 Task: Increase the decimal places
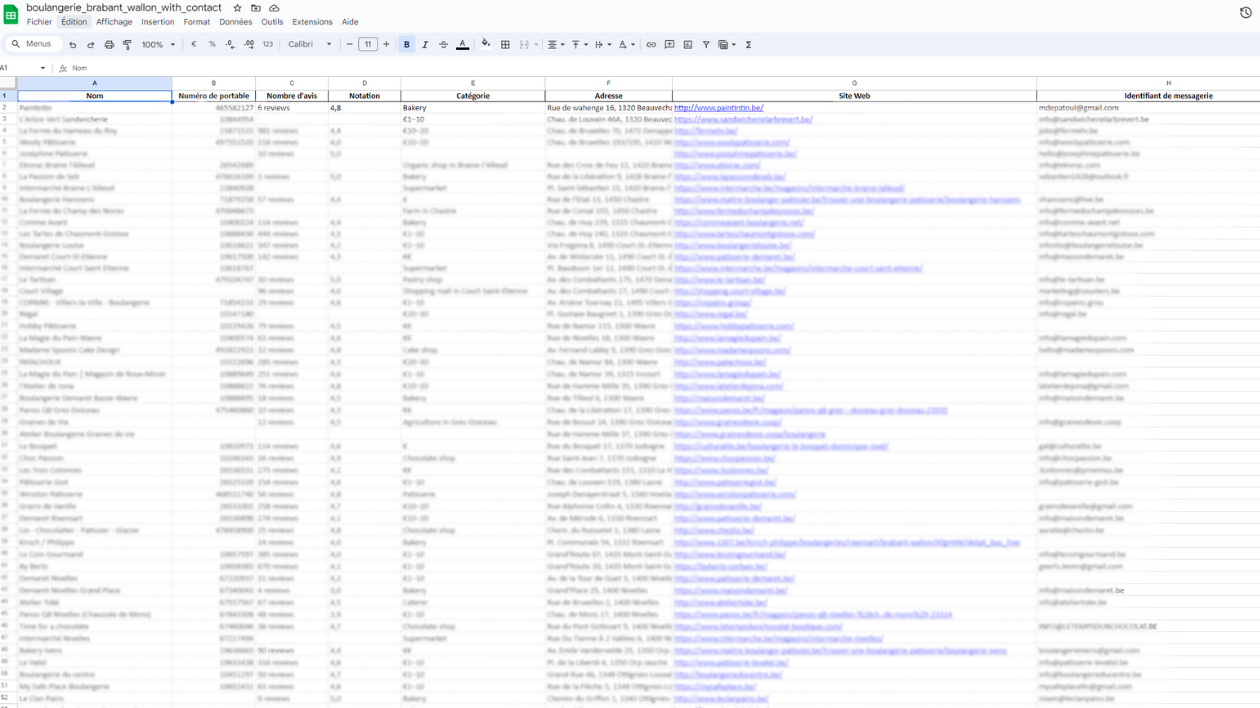[x=249, y=45]
